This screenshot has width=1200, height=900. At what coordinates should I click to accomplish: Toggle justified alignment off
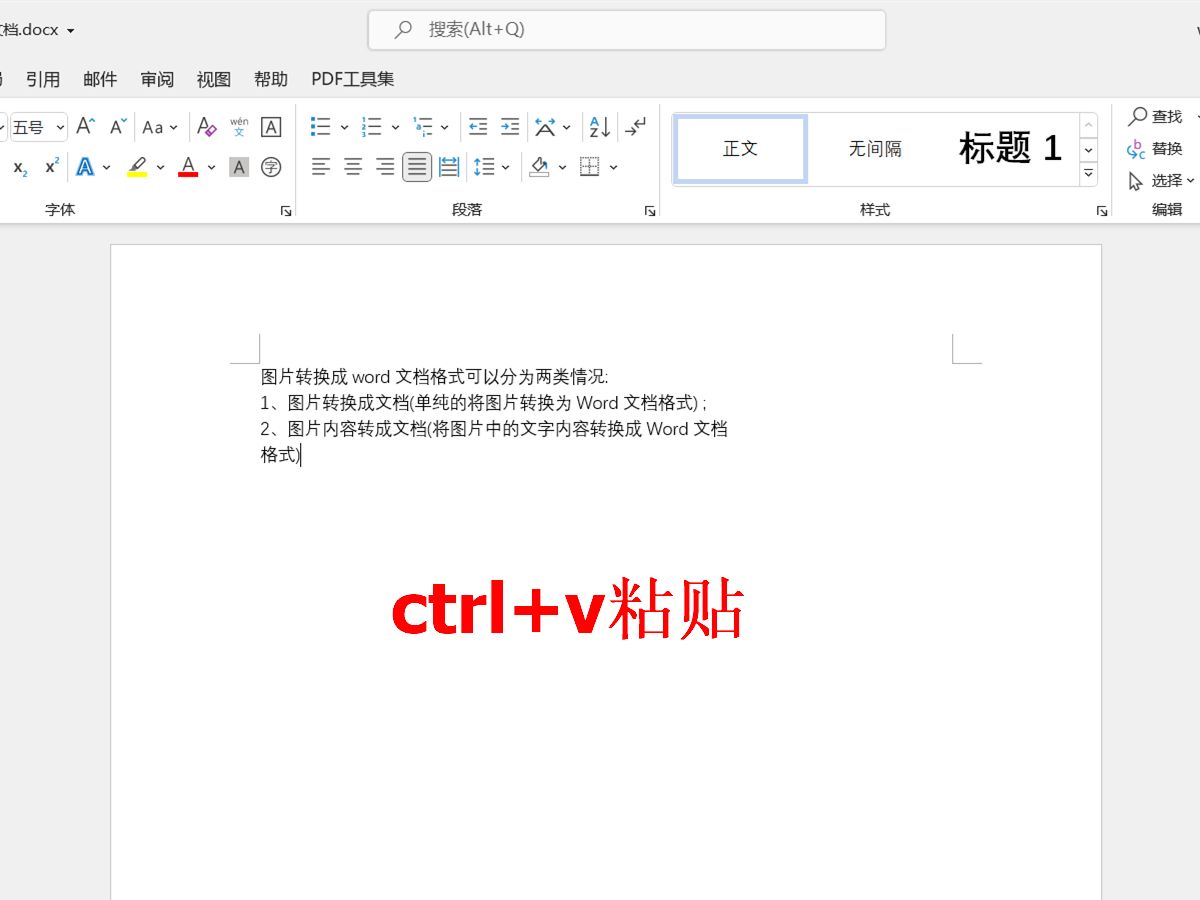click(x=416, y=167)
